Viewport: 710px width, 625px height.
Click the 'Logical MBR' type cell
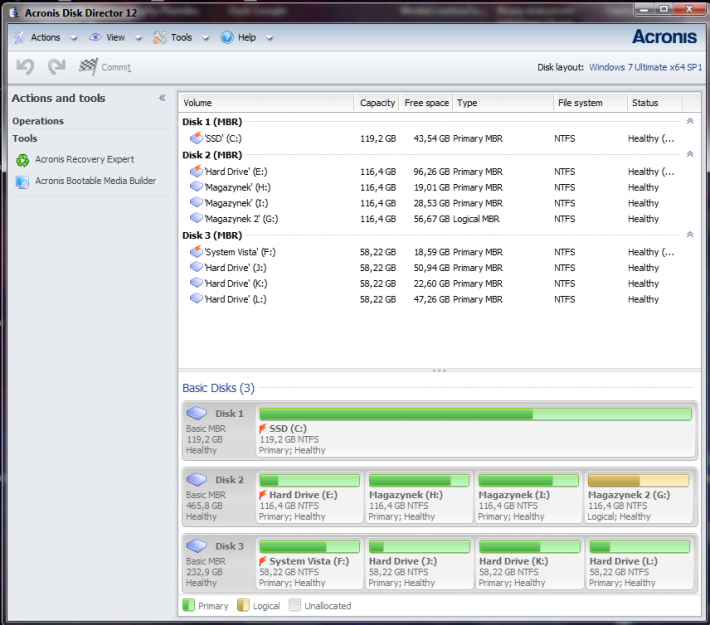pyautogui.click(x=476, y=219)
